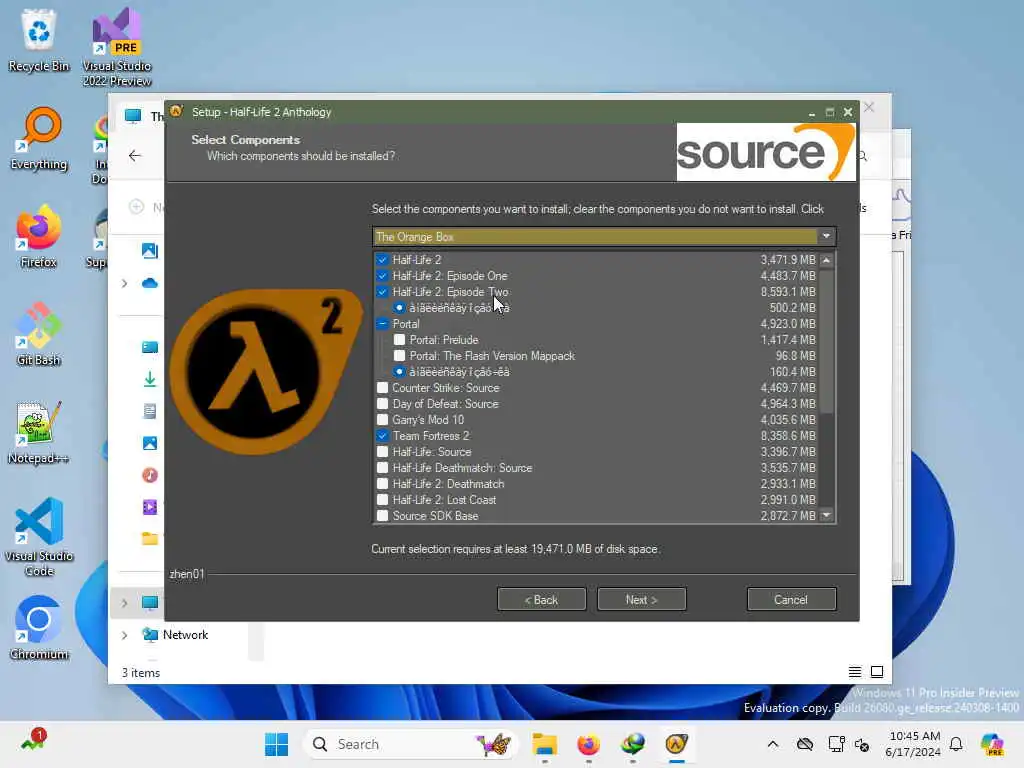Uncheck Half-Life 2: Episode Two
Viewport: 1024px width, 768px height.
click(x=383, y=292)
